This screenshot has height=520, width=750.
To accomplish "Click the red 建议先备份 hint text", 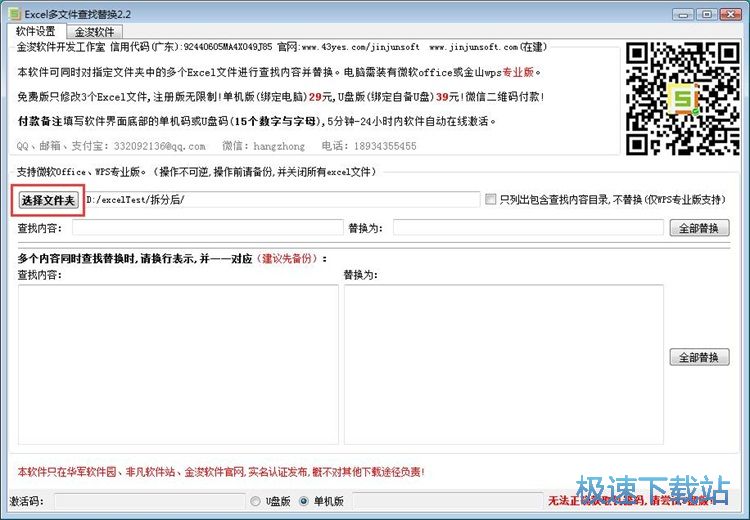I will (x=287, y=258).
